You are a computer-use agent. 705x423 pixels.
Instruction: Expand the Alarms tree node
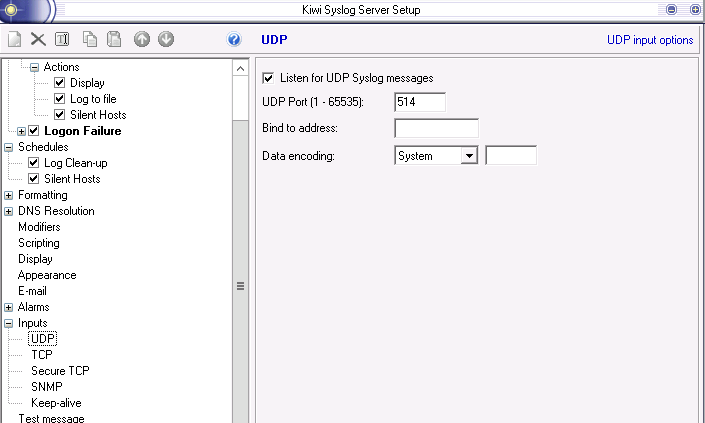[9, 308]
